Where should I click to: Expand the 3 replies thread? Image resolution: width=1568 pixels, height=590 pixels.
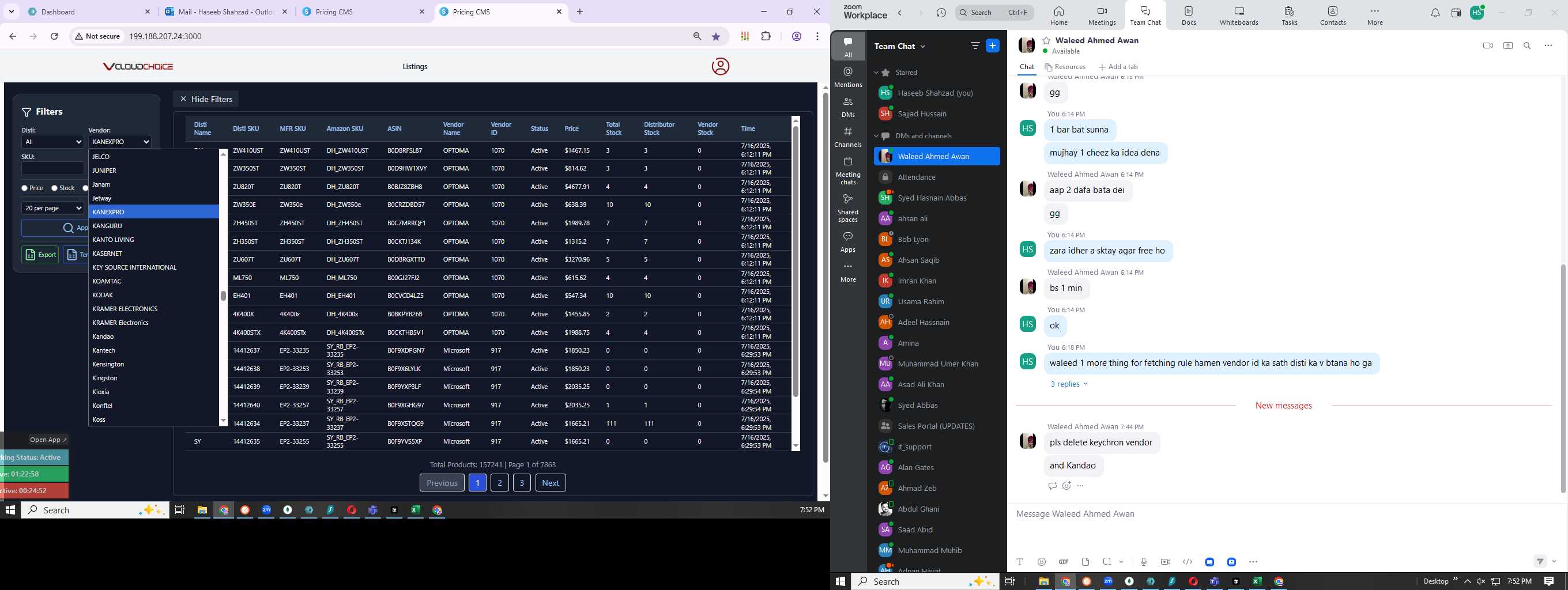point(1069,384)
